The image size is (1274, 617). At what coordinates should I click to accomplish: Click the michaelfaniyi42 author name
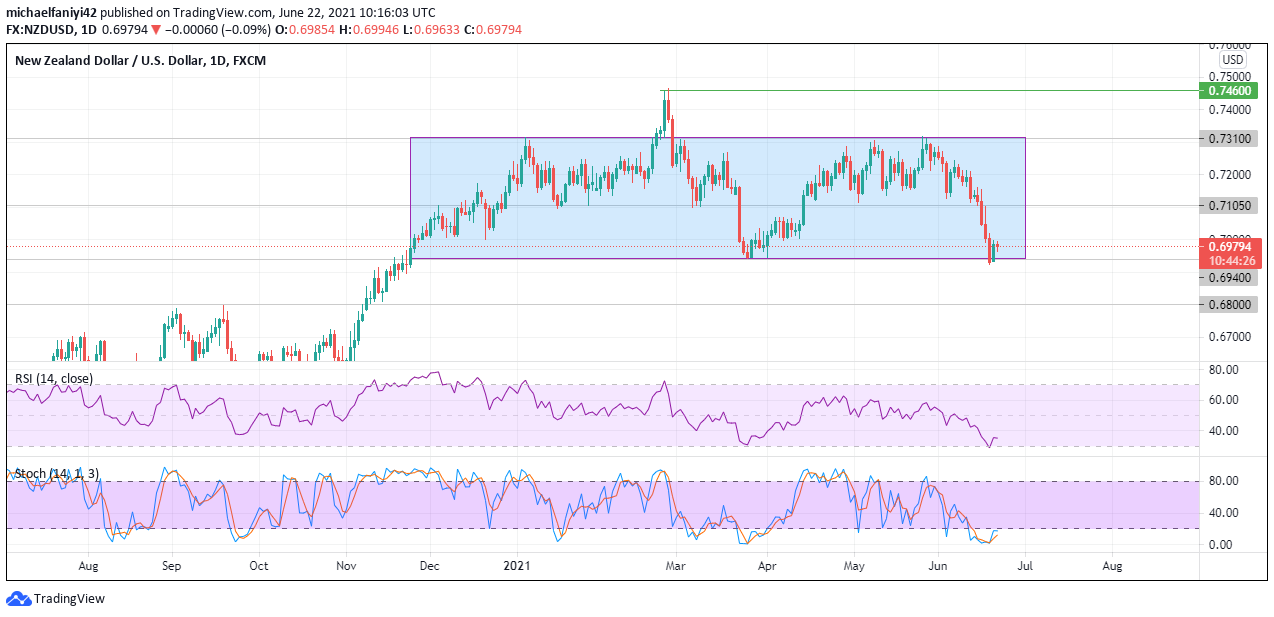point(51,13)
